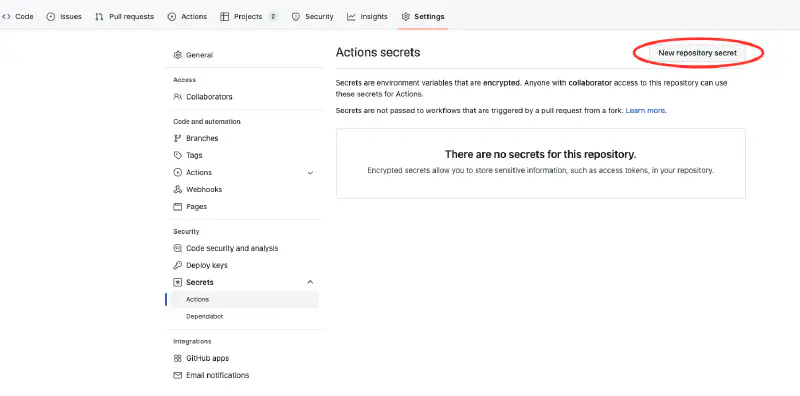Click the Secrets asterisk icon
This screenshot has height=396, width=800.
point(178,282)
